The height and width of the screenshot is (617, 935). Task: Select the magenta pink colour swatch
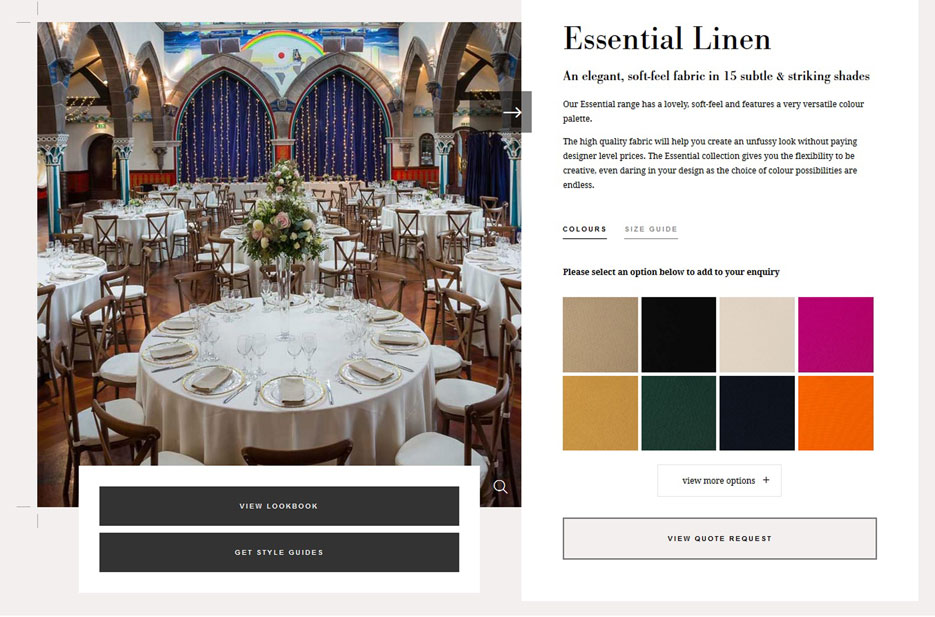tap(836, 334)
